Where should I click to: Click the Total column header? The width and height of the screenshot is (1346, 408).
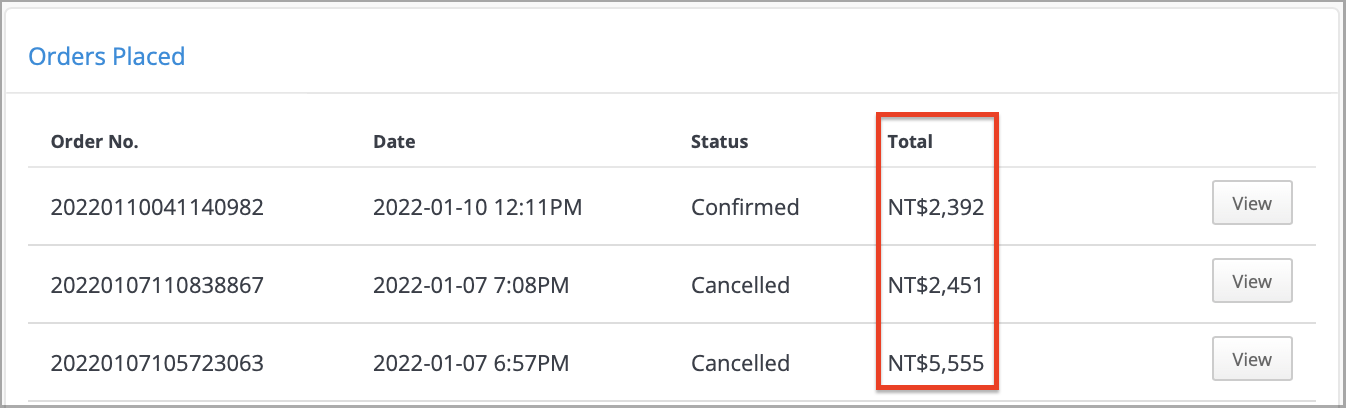[x=910, y=141]
